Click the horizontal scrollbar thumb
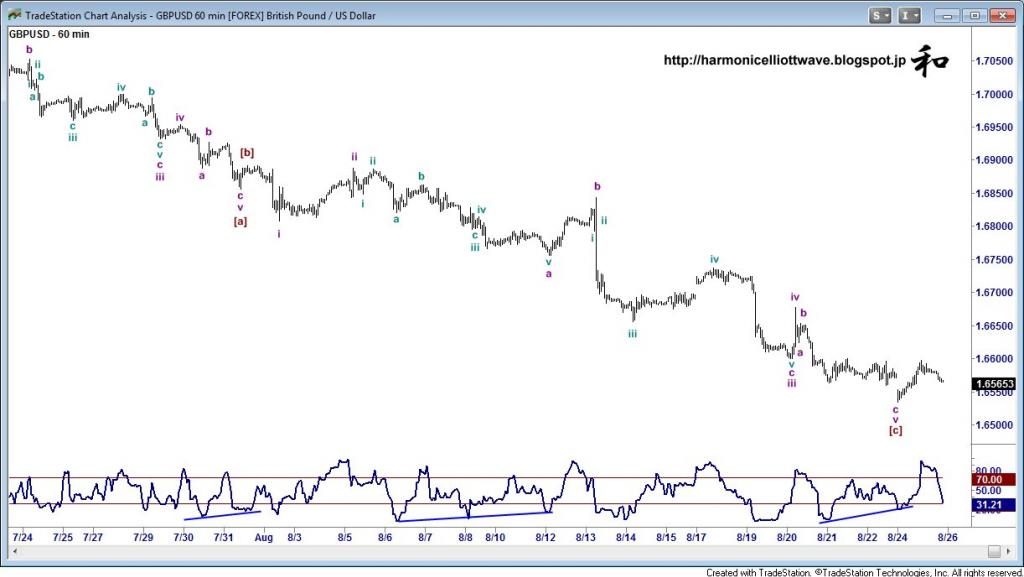Image resolution: width=1024 pixels, height=577 pixels. tap(995, 552)
